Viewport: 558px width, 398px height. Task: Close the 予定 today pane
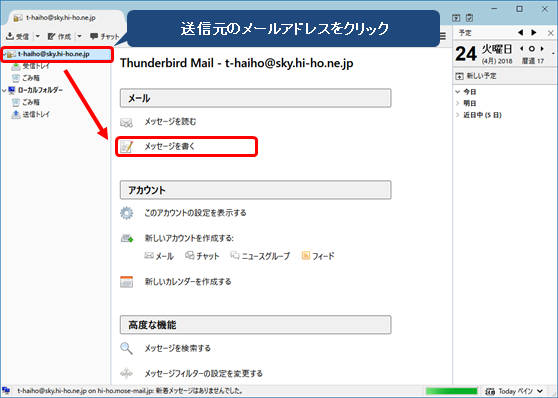(551, 33)
